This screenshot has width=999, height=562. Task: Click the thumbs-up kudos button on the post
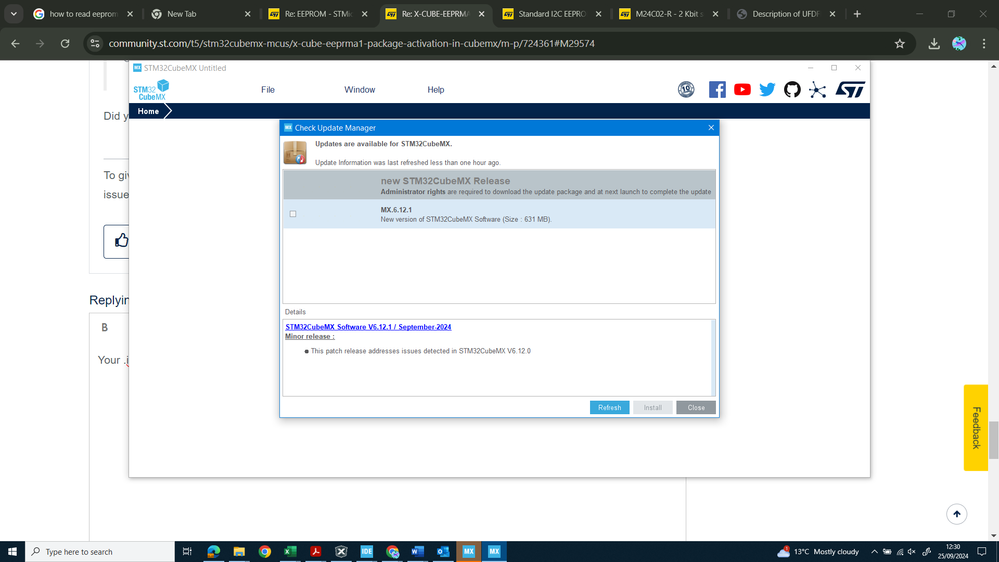pos(117,241)
